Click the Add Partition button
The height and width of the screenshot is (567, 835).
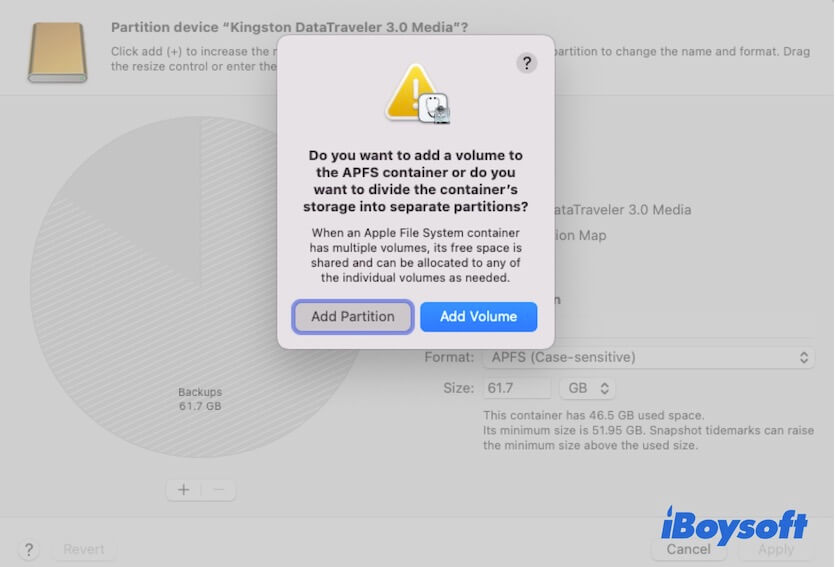pyautogui.click(x=353, y=317)
